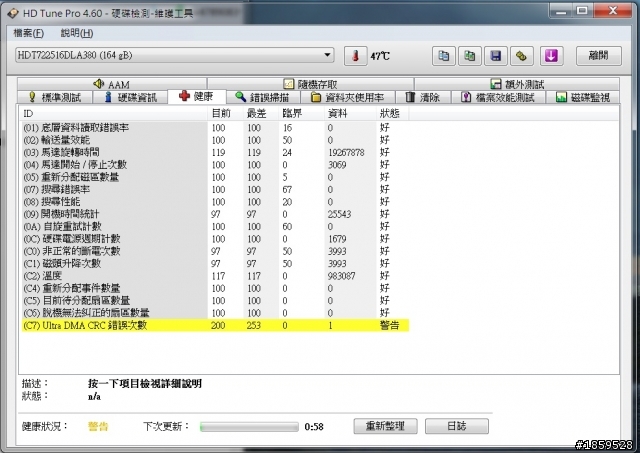Image resolution: width=640 pixels, height=453 pixels.
Task: Switch to the 隨機存取 tab
Action: [x=311, y=84]
